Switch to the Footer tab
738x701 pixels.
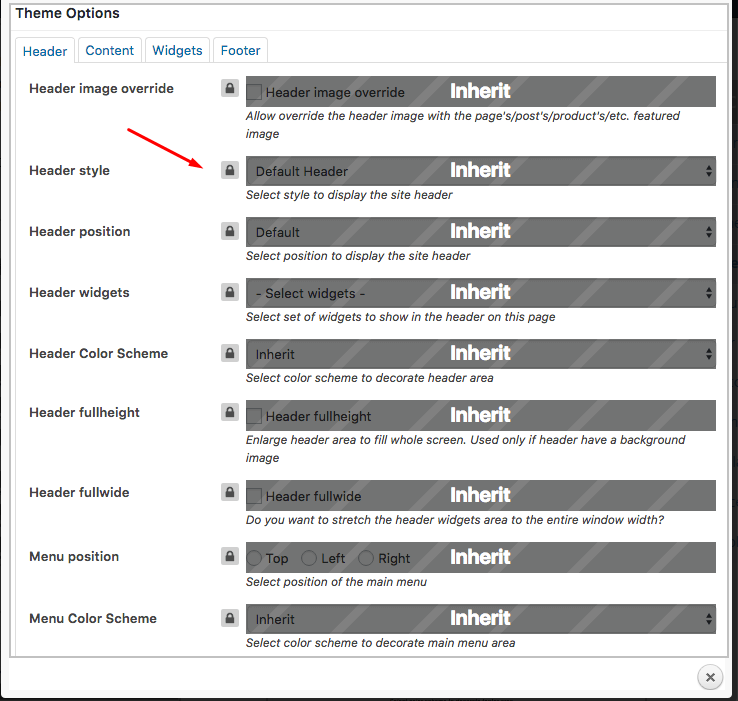coord(241,50)
